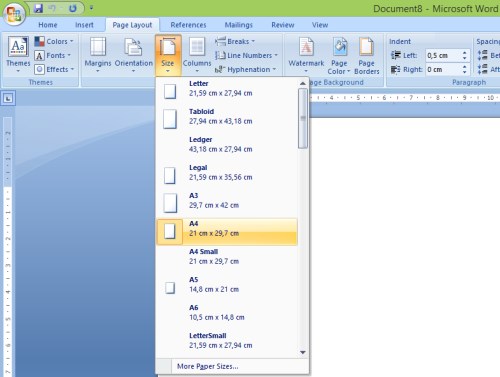Click the horizontal ruler
Screen dimensions: 500x377
(x=404, y=98)
